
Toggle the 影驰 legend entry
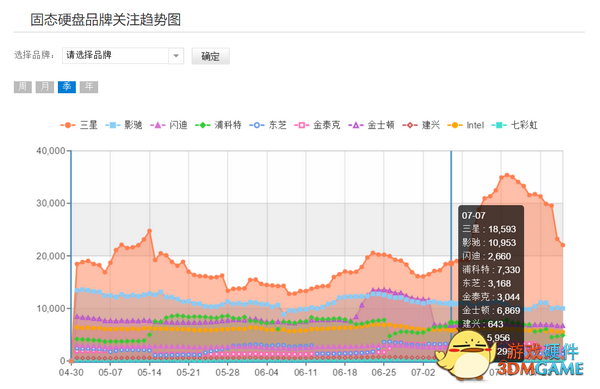click(124, 125)
